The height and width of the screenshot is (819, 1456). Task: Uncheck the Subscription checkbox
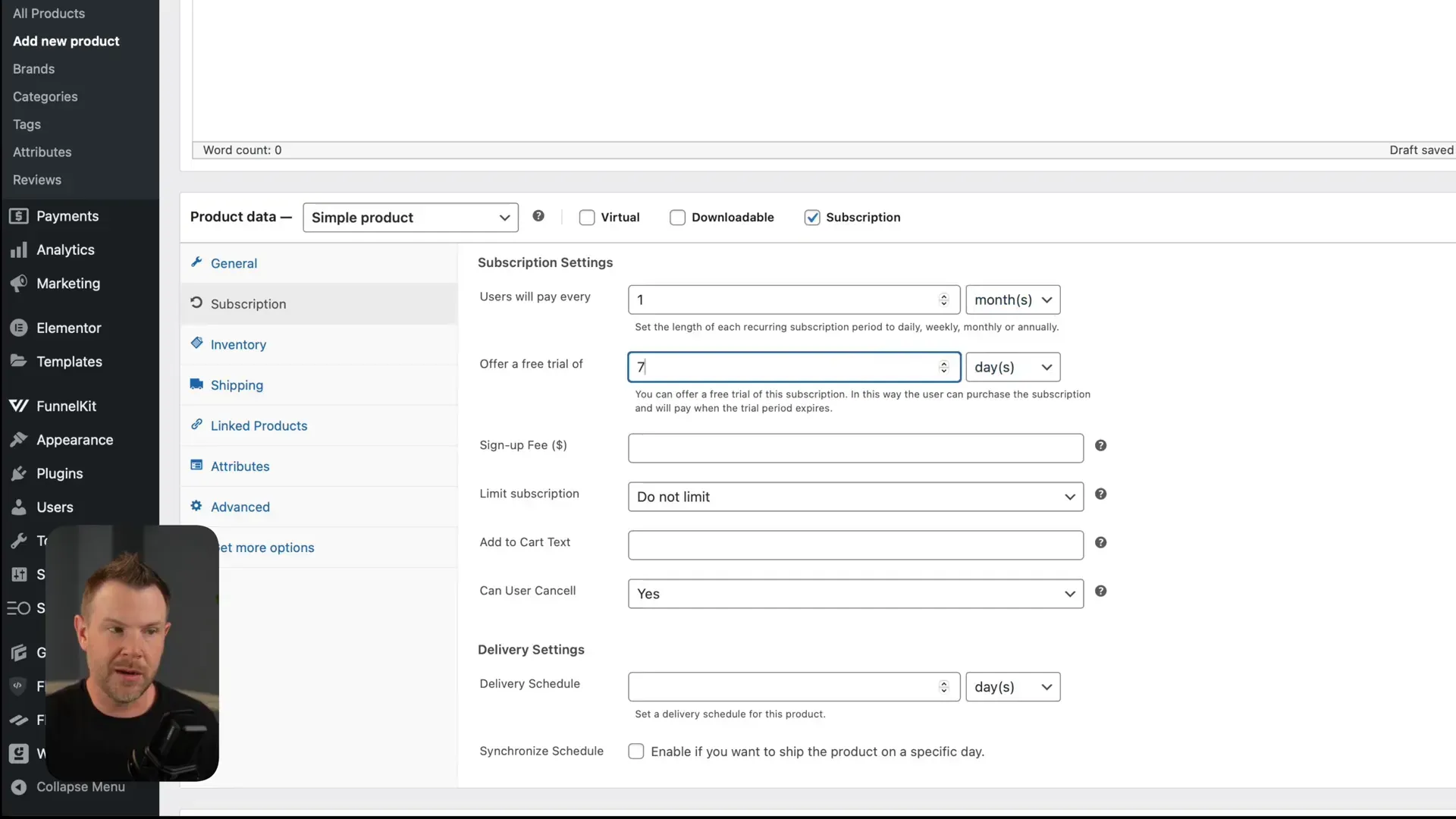(x=812, y=218)
